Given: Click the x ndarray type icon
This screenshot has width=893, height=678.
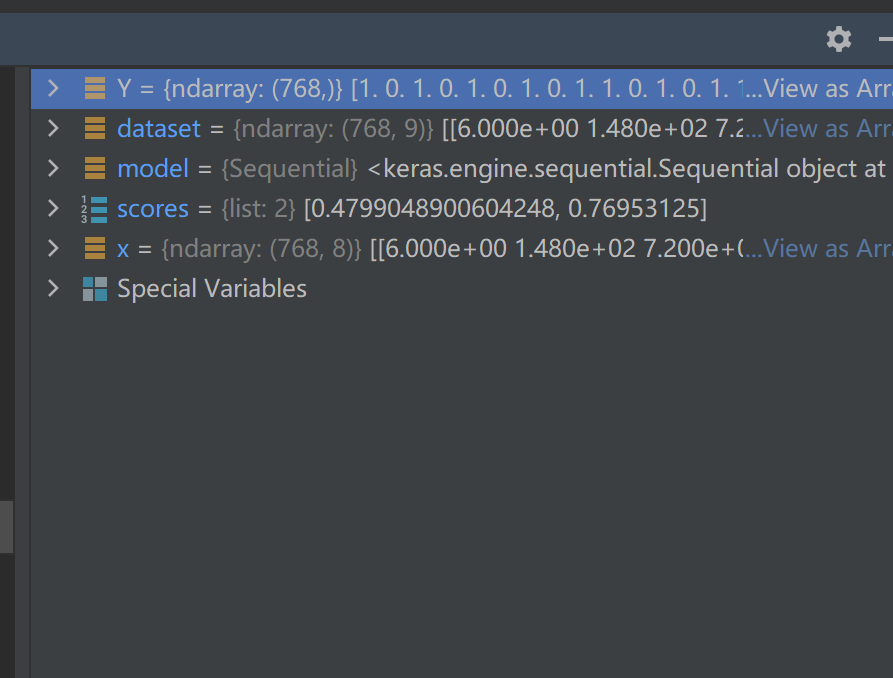Looking at the screenshot, I should coord(95,248).
